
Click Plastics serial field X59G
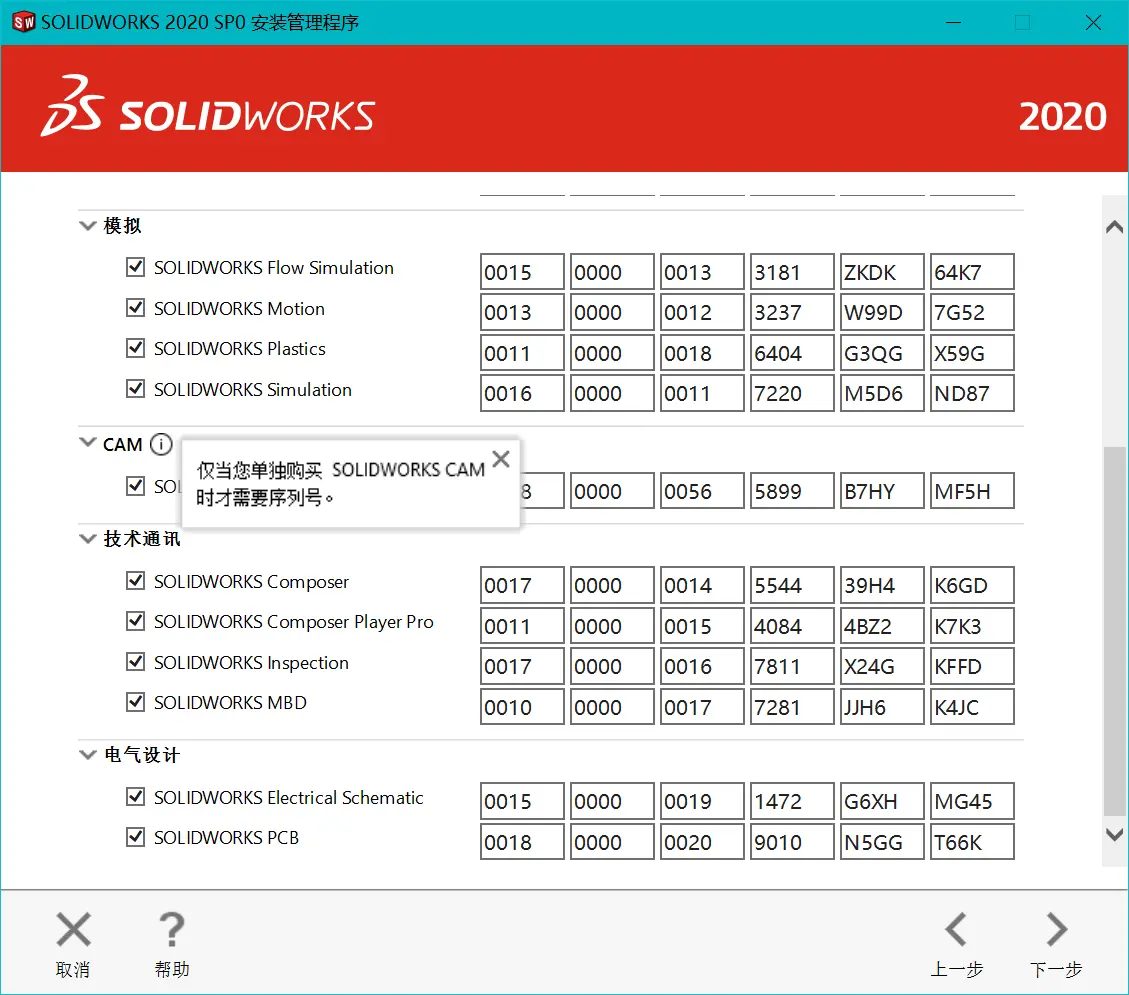tap(972, 354)
